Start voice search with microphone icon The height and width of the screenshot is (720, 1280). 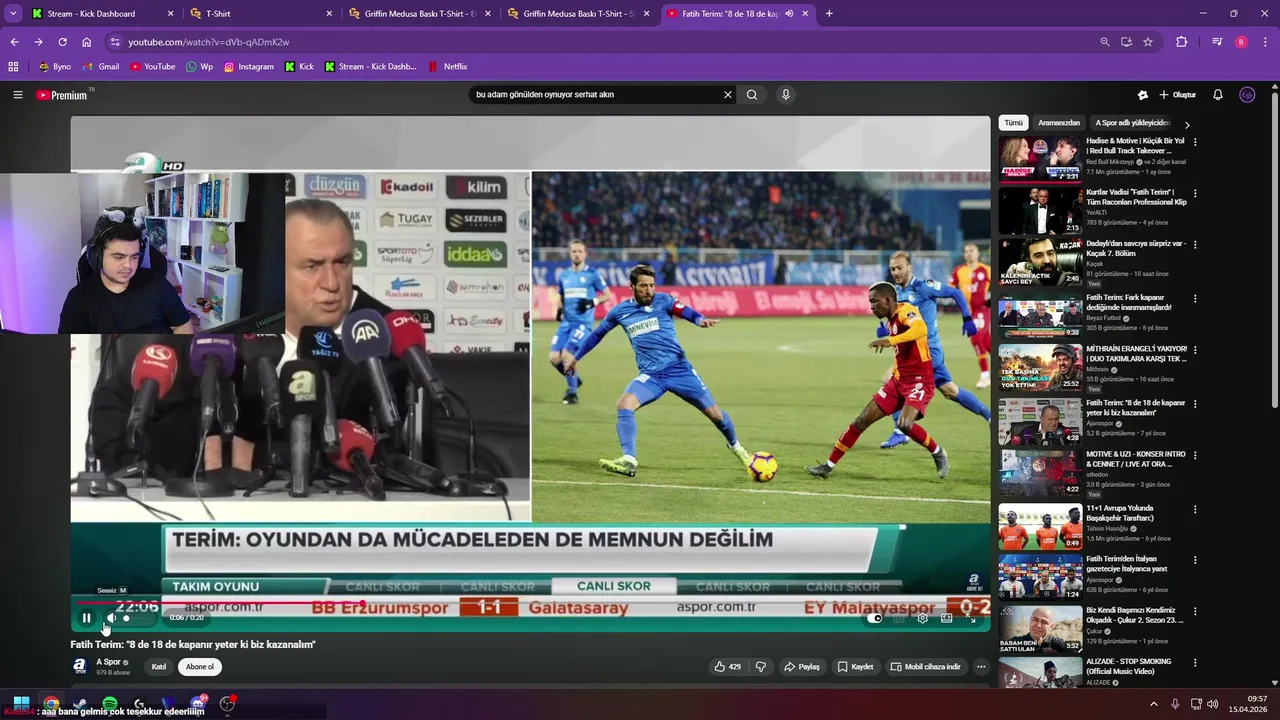click(786, 95)
